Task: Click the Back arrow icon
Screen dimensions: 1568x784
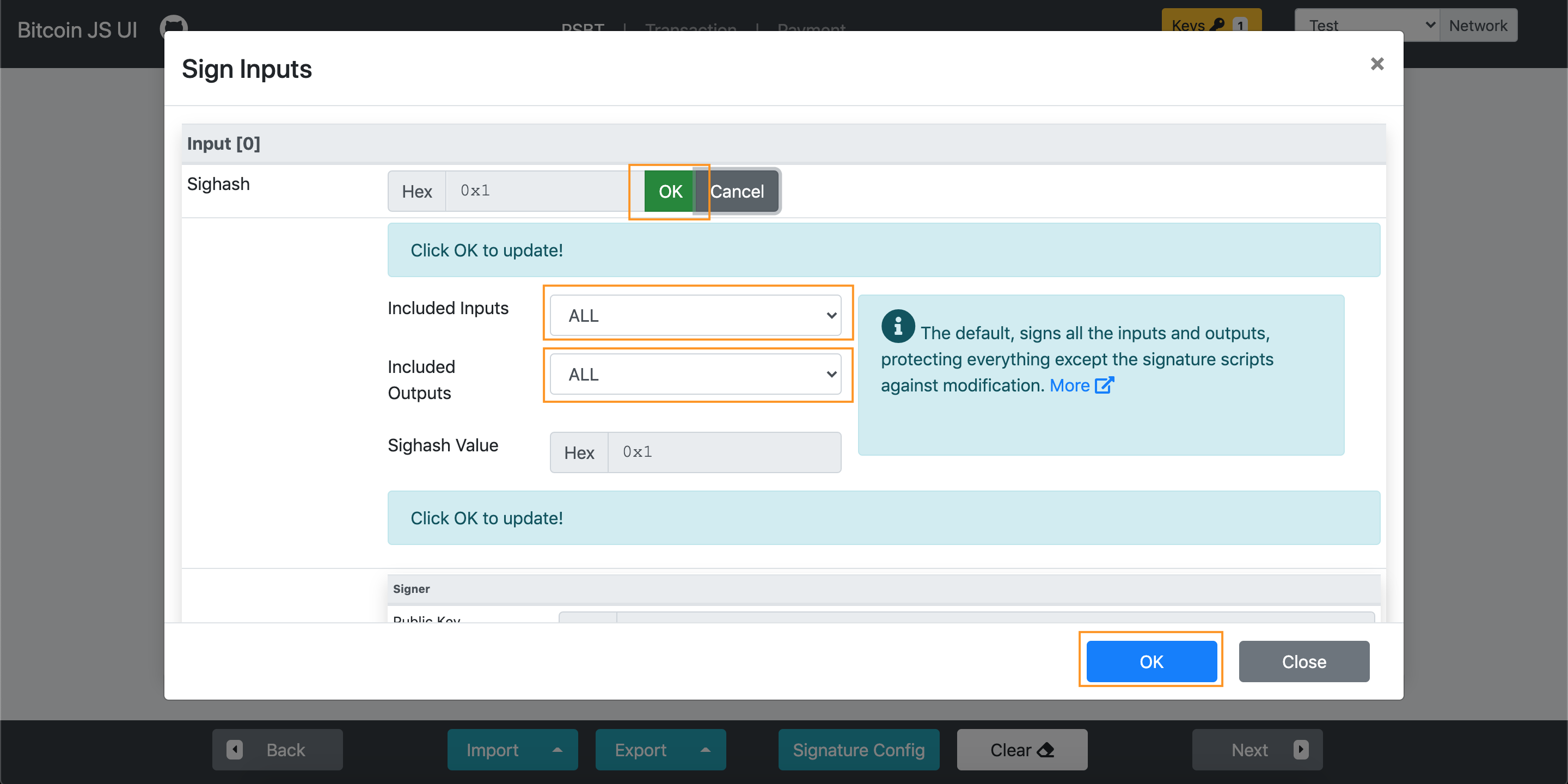Action: [235, 749]
